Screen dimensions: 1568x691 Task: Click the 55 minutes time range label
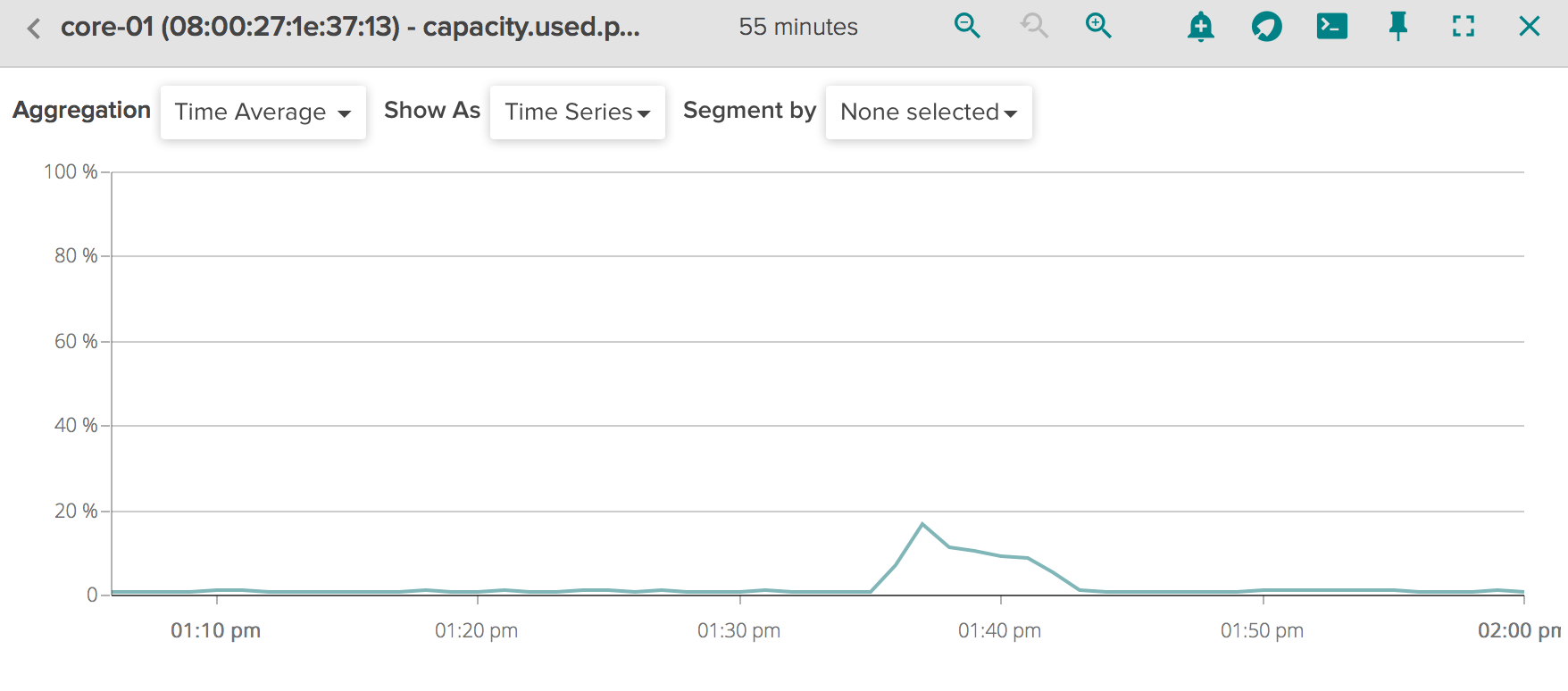coord(797,28)
